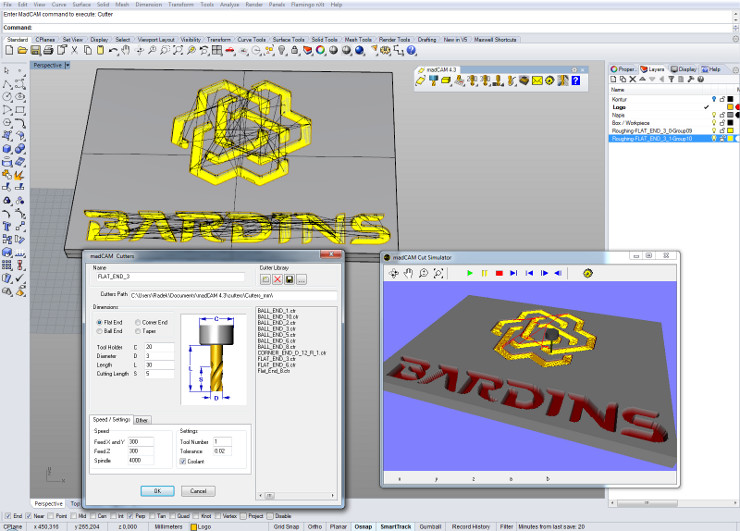740x531 pixels.
Task: Click the pan hand icon in Cut Simulator
Action: point(408,273)
